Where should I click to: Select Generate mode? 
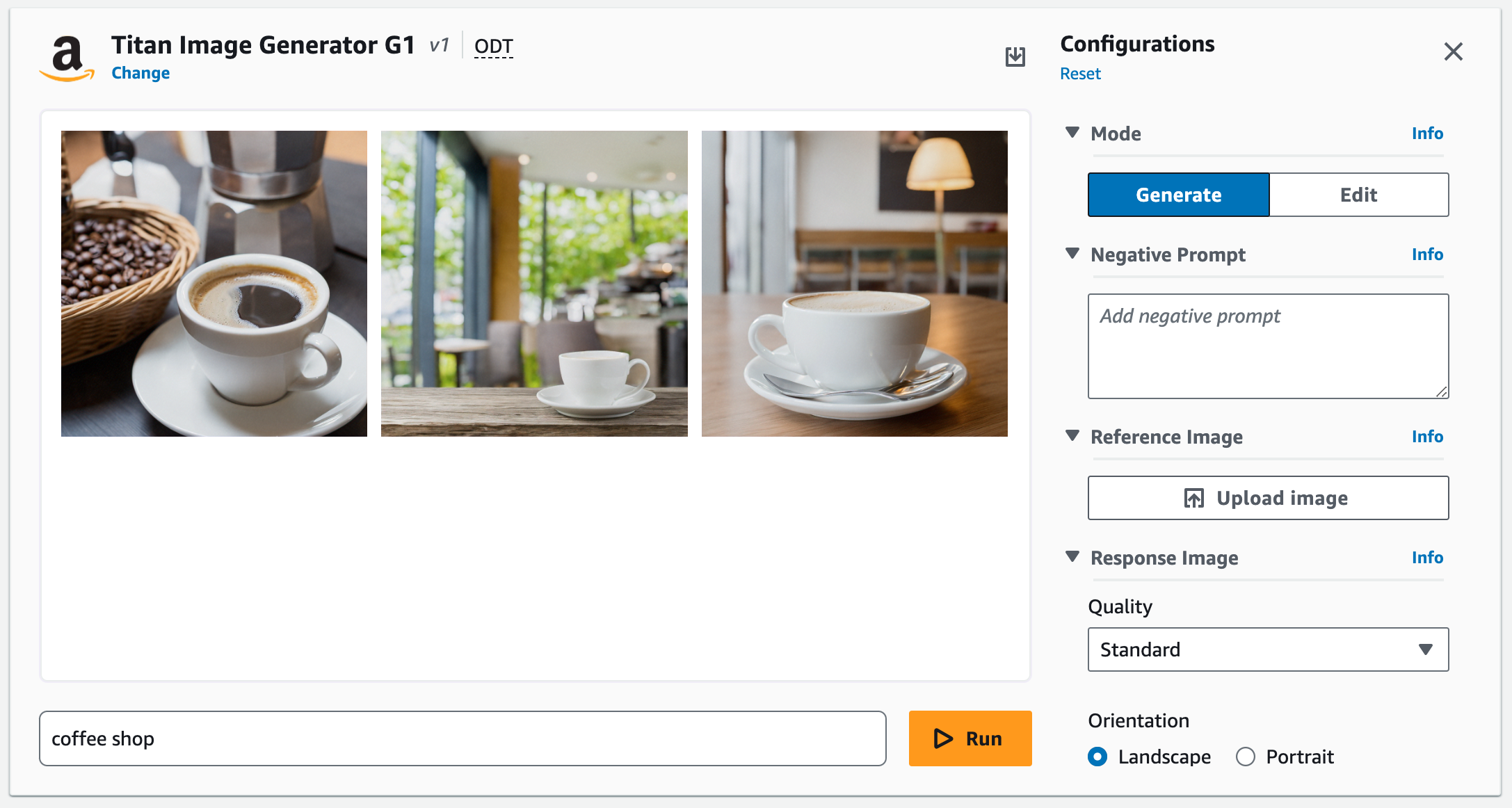point(1177,195)
